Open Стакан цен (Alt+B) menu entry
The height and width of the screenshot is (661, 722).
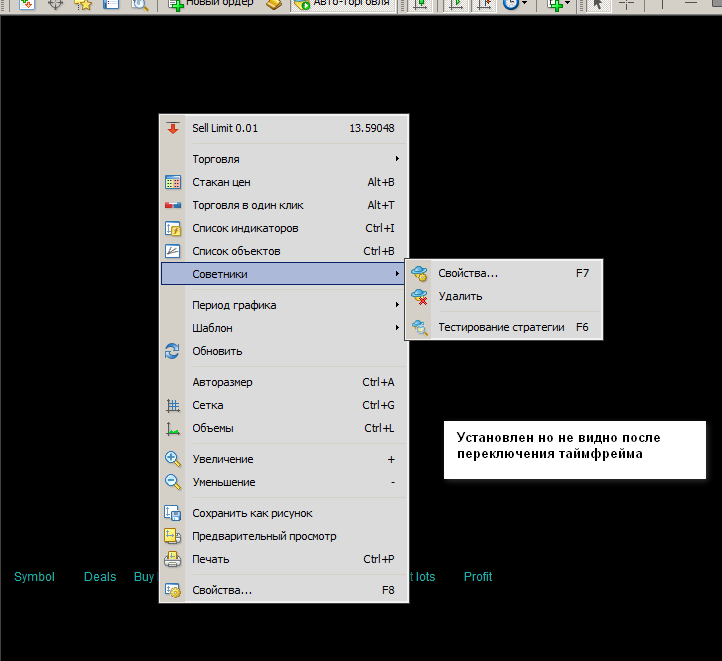pos(284,182)
